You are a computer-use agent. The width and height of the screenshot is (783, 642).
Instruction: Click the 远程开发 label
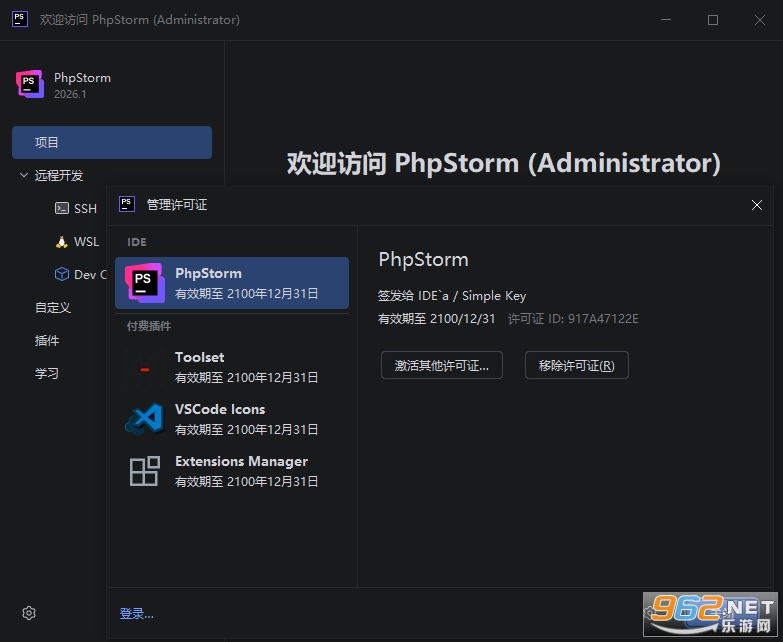tap(58, 175)
